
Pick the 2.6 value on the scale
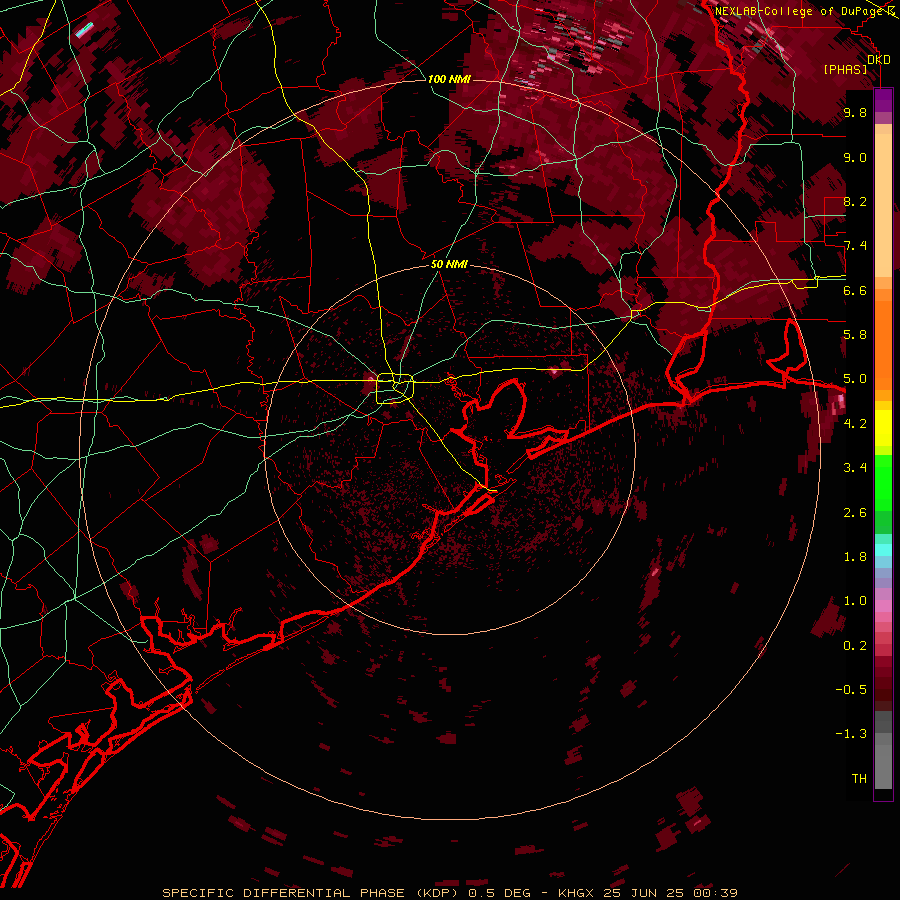pyautogui.click(x=855, y=512)
